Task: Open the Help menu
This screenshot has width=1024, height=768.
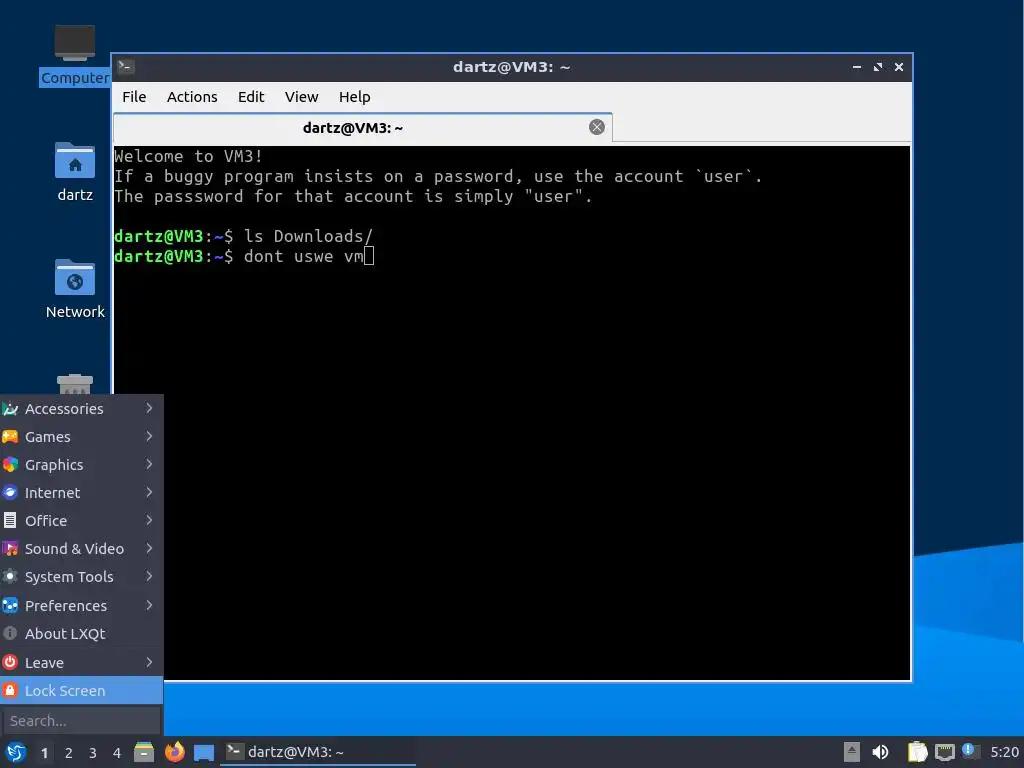Action: tap(355, 97)
